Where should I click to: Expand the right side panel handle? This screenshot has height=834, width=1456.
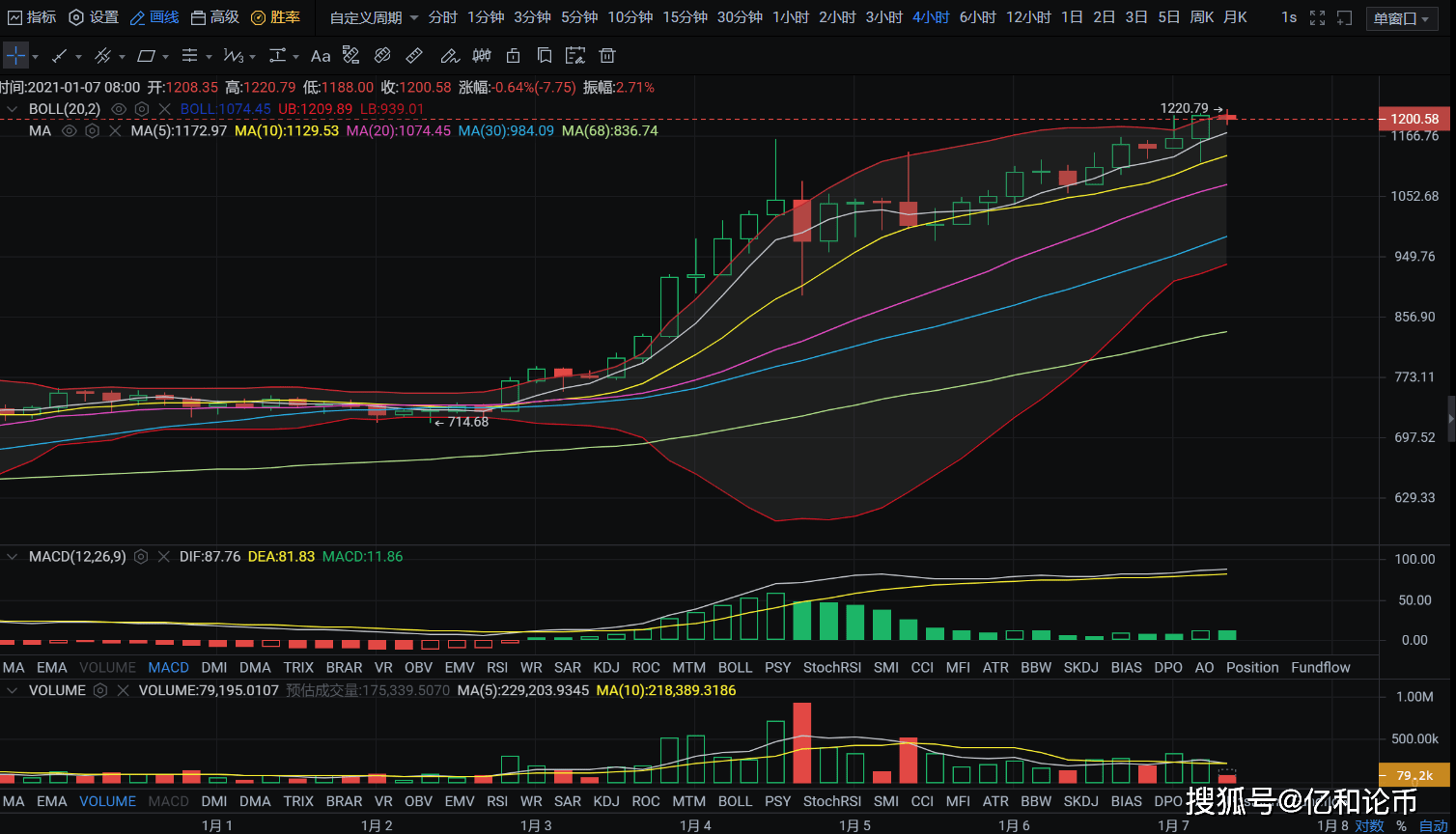[1451, 418]
